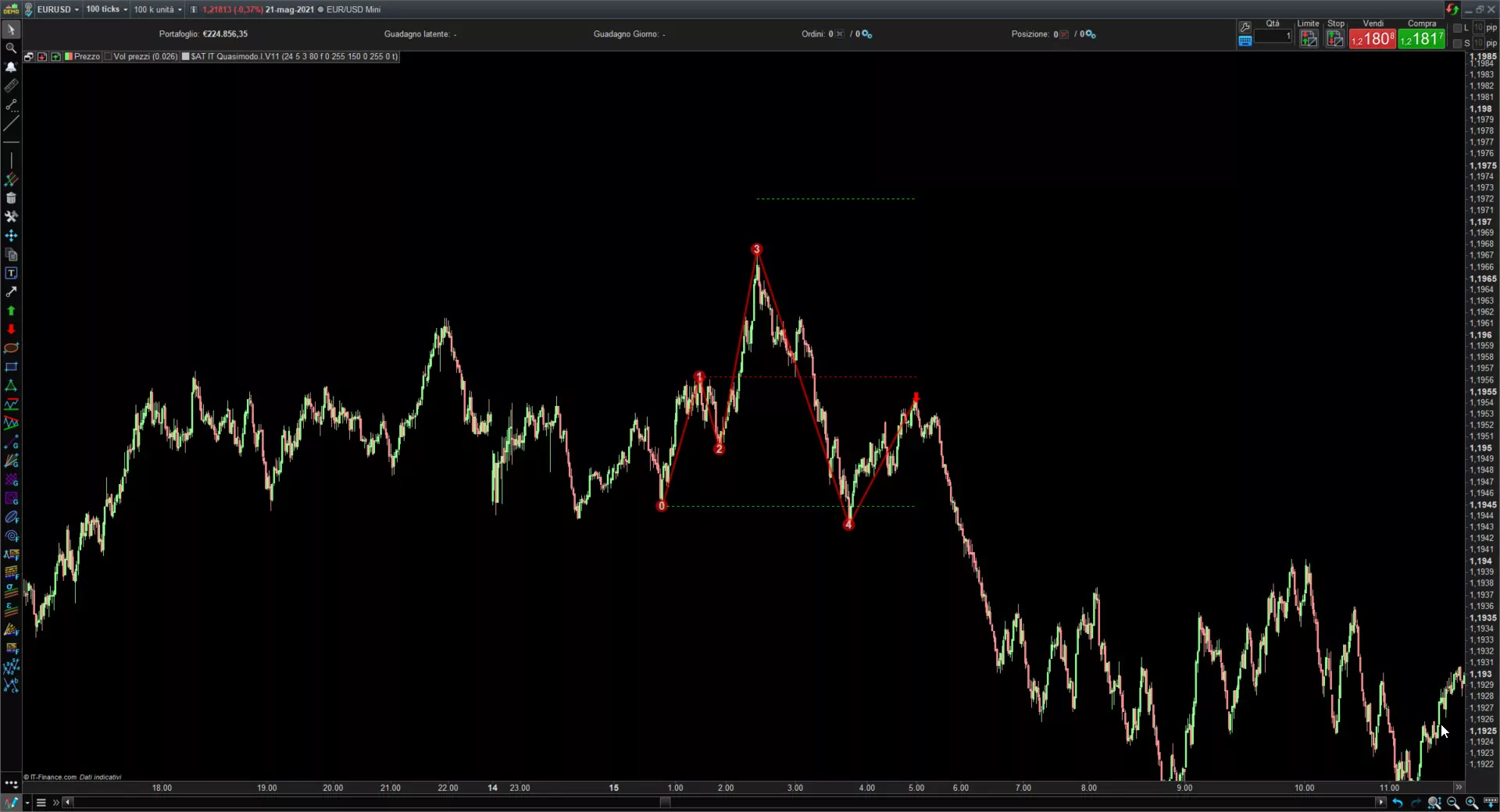
Task: Select the arrow cursor tool
Action: pyautogui.click(x=11, y=30)
